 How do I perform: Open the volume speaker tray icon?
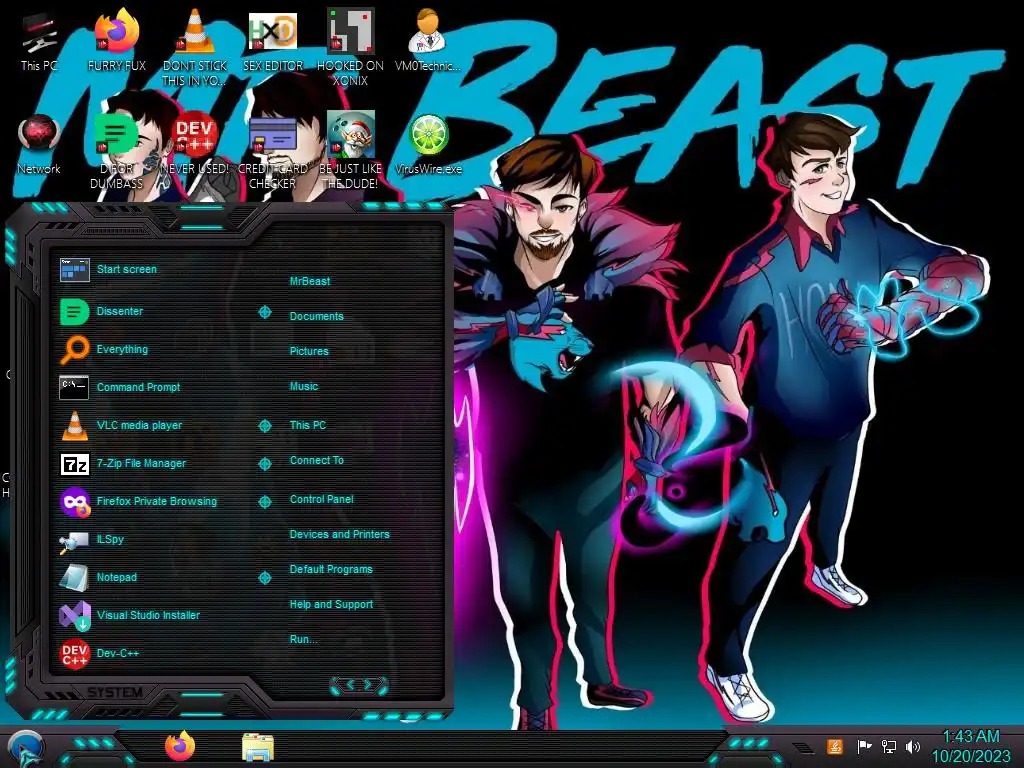[913, 746]
